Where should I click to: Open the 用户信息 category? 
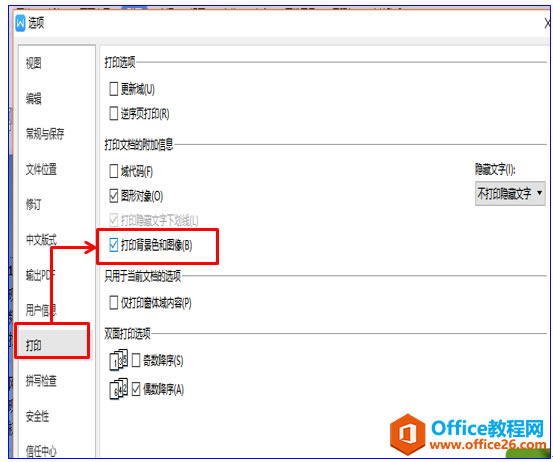41,310
